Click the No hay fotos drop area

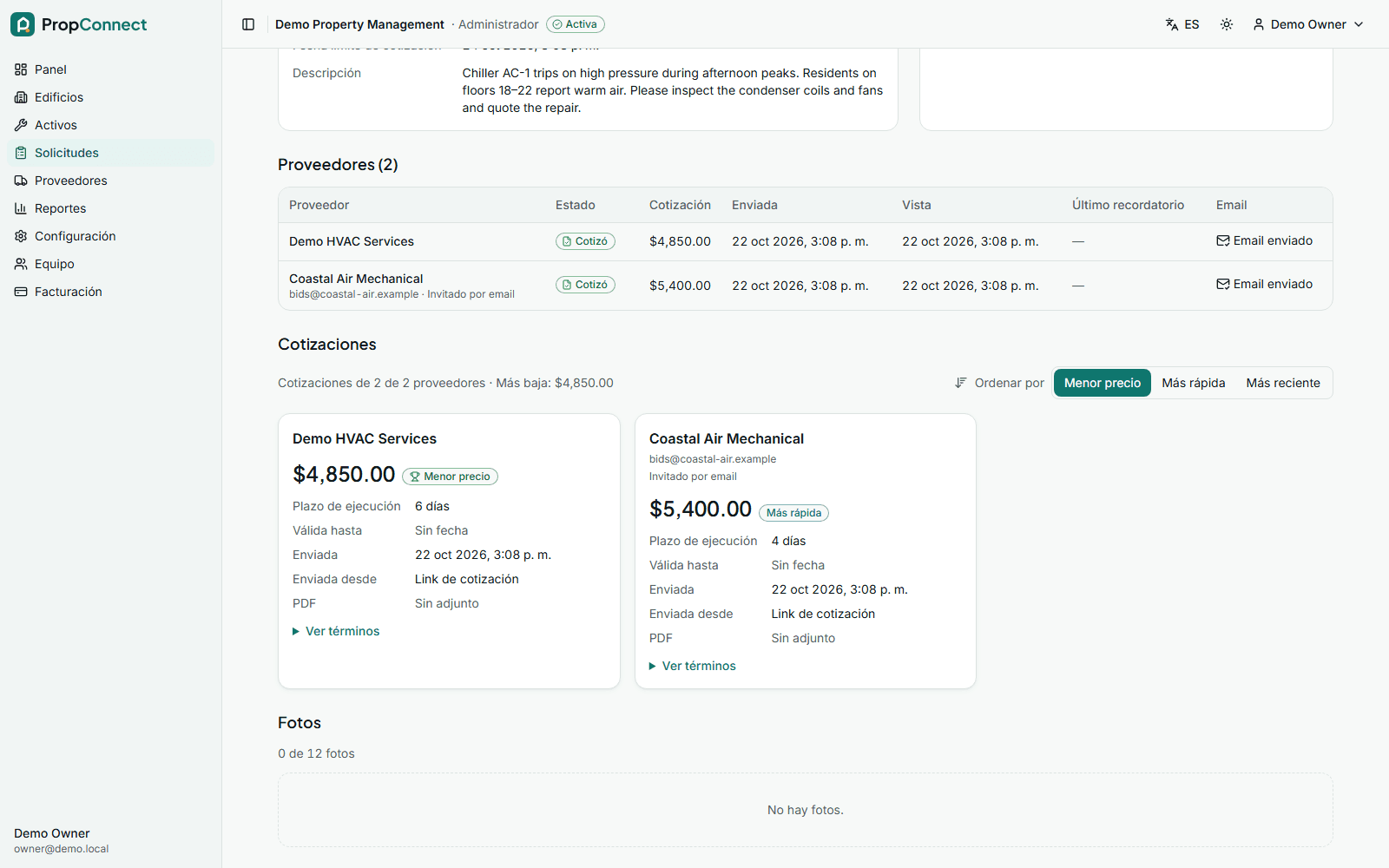(x=805, y=810)
